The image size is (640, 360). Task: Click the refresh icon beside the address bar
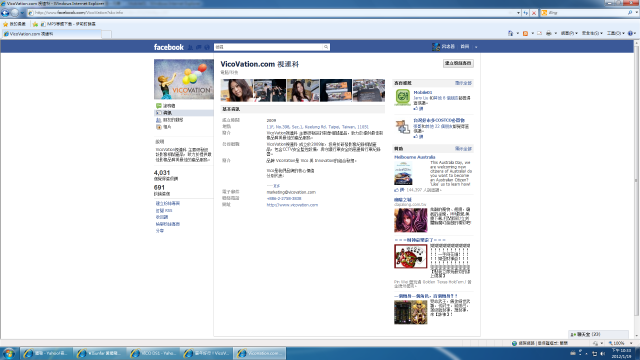(526, 13)
